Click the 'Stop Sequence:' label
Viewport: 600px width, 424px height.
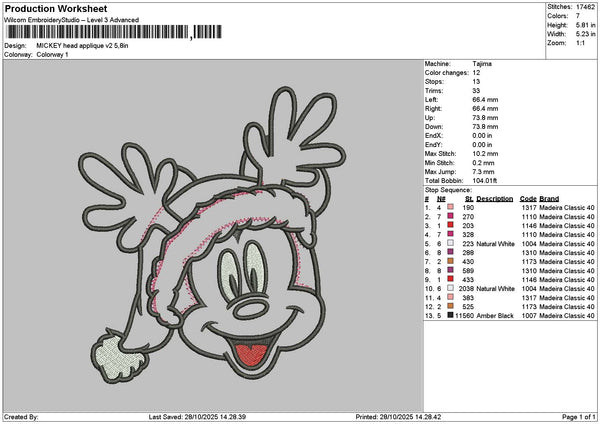448,190
